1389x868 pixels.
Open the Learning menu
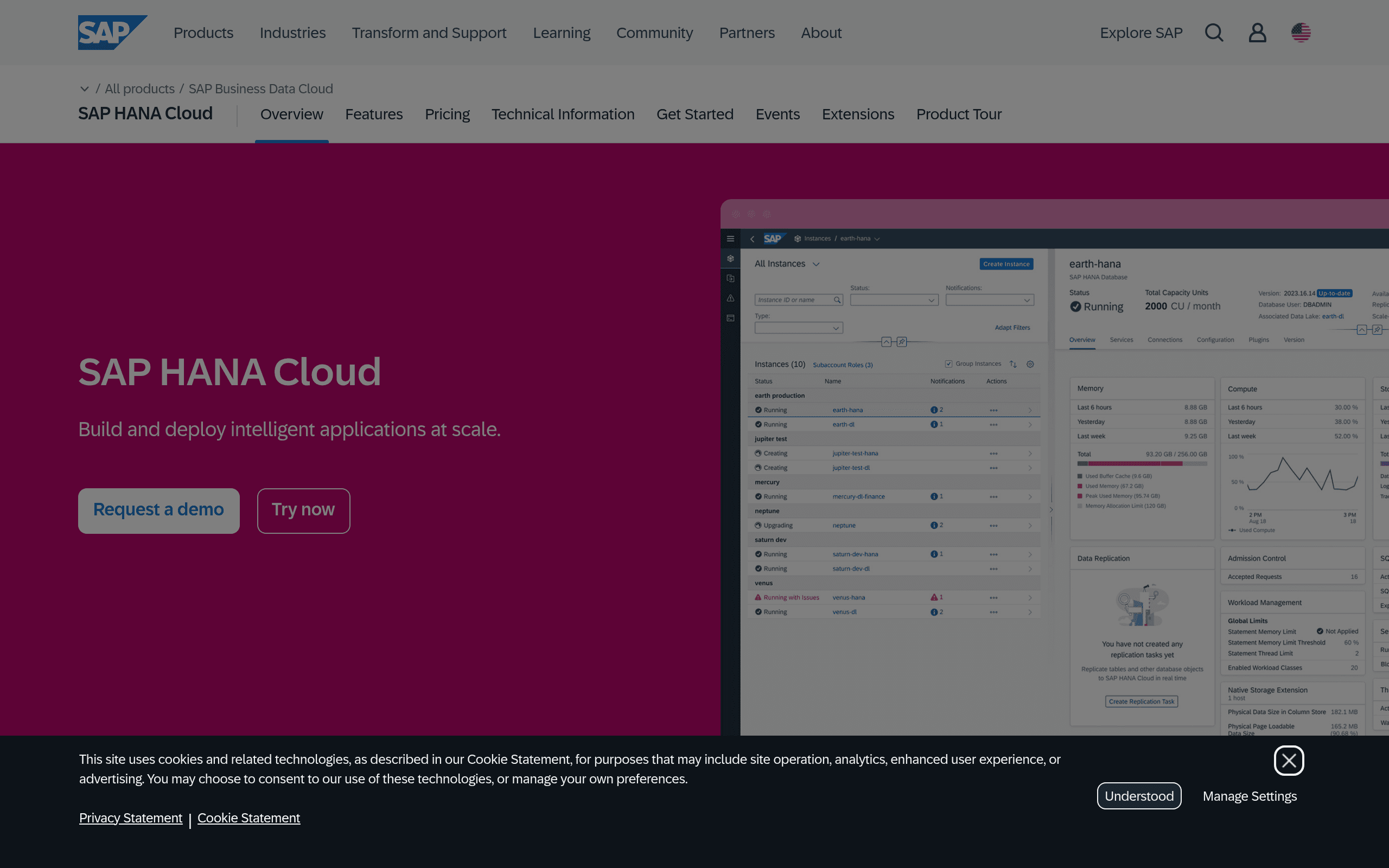coord(562,33)
